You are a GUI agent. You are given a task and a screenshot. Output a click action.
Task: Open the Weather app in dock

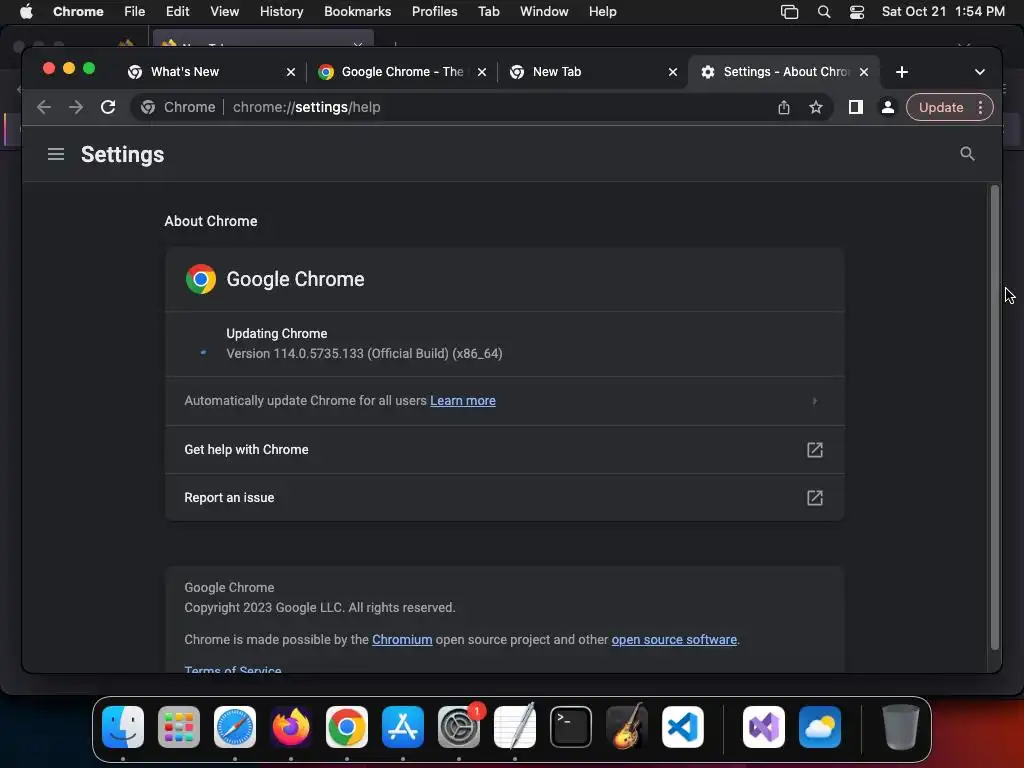(x=820, y=727)
